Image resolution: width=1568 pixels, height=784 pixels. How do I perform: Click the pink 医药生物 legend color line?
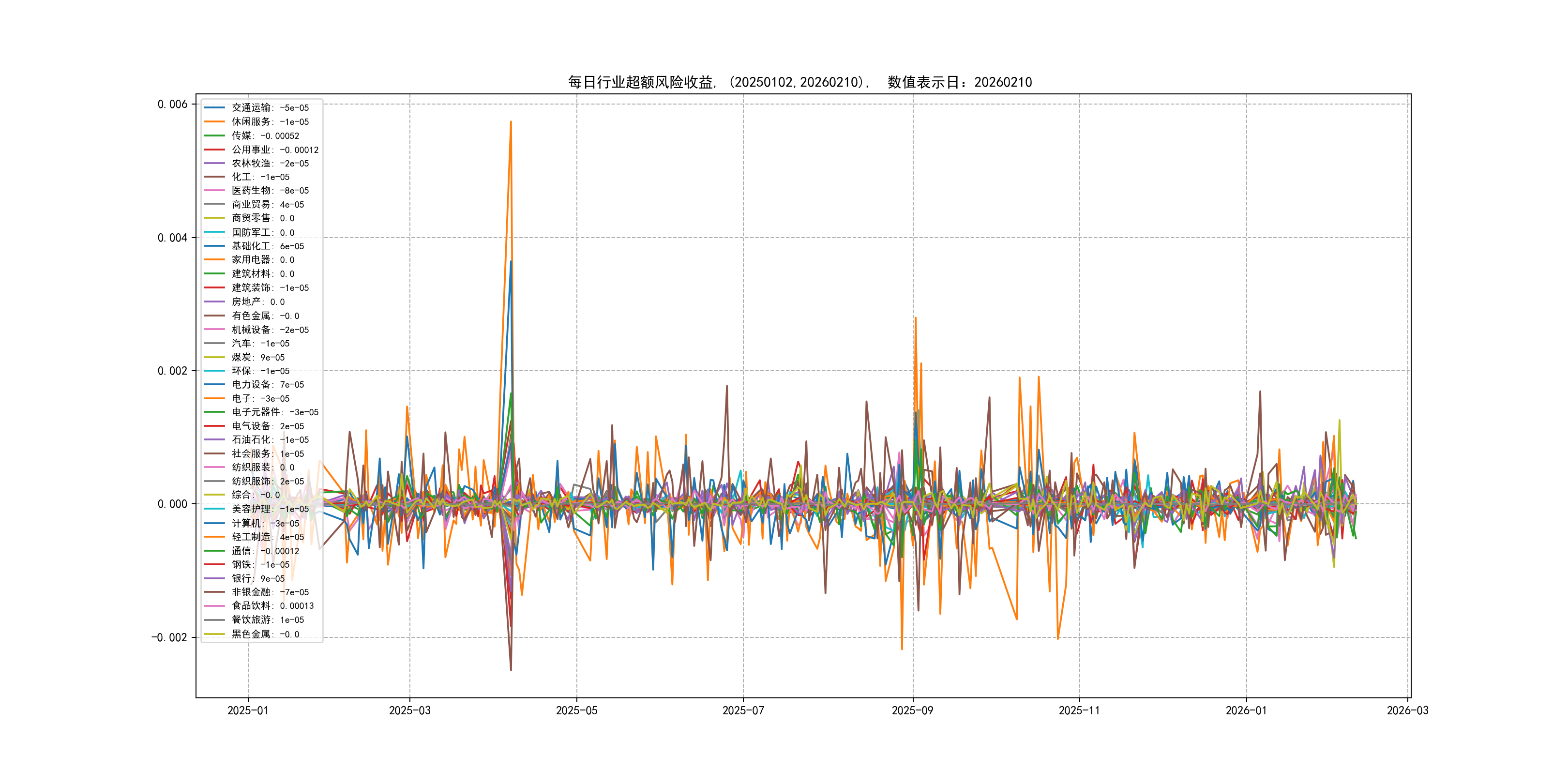214,191
